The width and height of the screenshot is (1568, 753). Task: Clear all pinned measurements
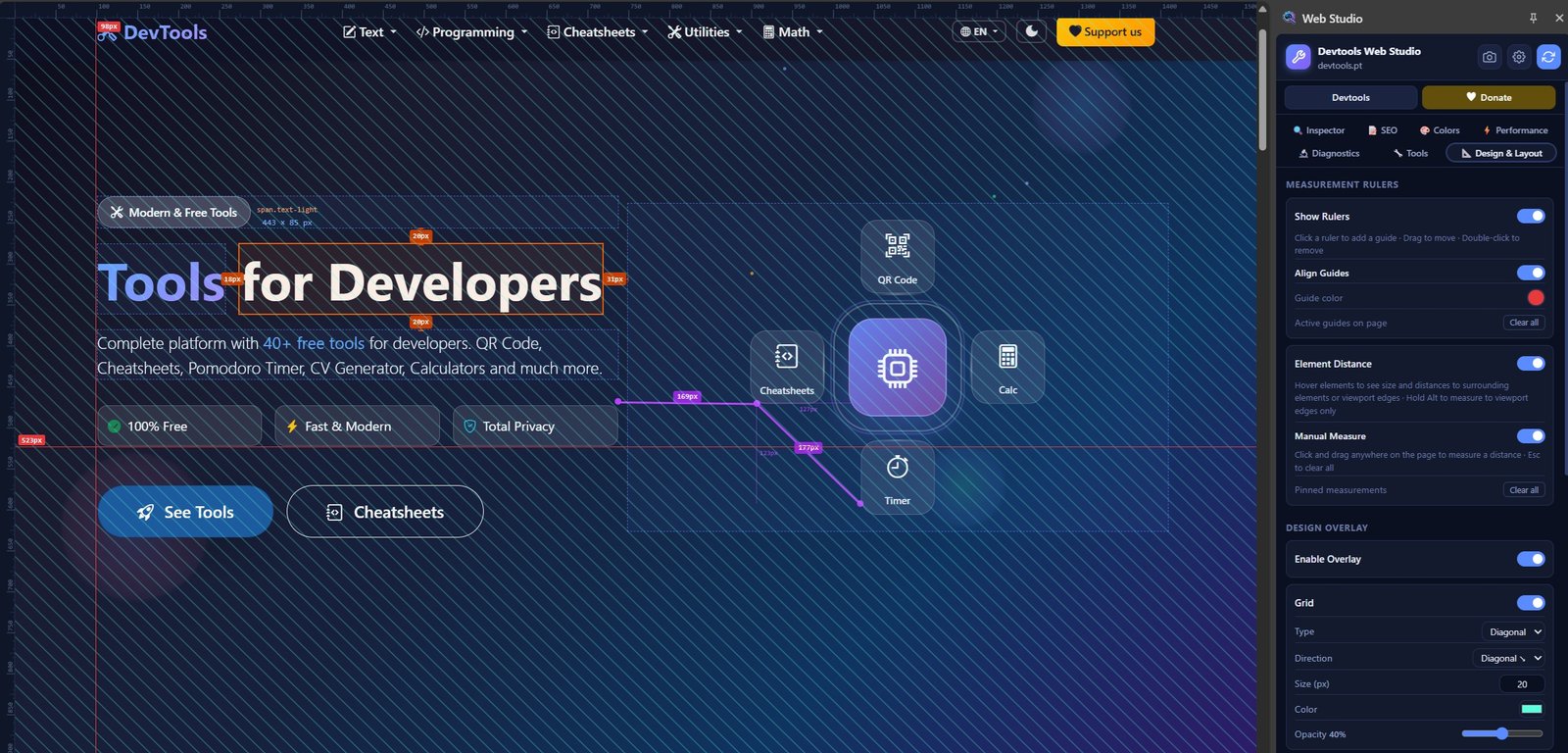[x=1524, y=490]
